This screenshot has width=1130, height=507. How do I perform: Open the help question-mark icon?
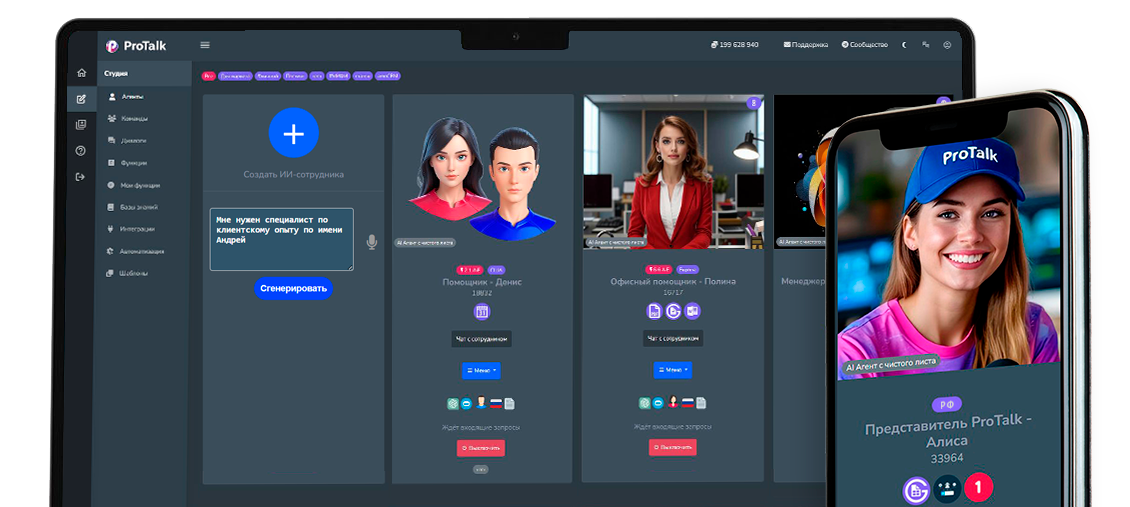[81, 151]
